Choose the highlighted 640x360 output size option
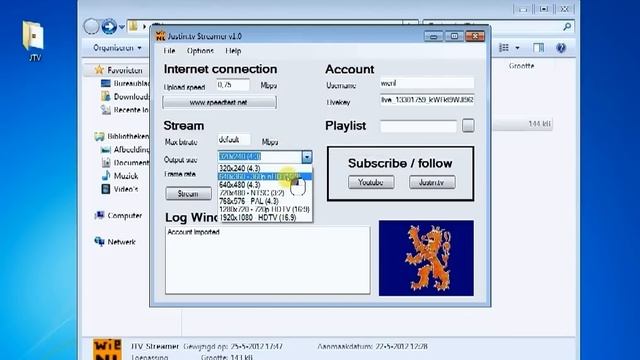The height and width of the screenshot is (360, 640). tap(265, 176)
